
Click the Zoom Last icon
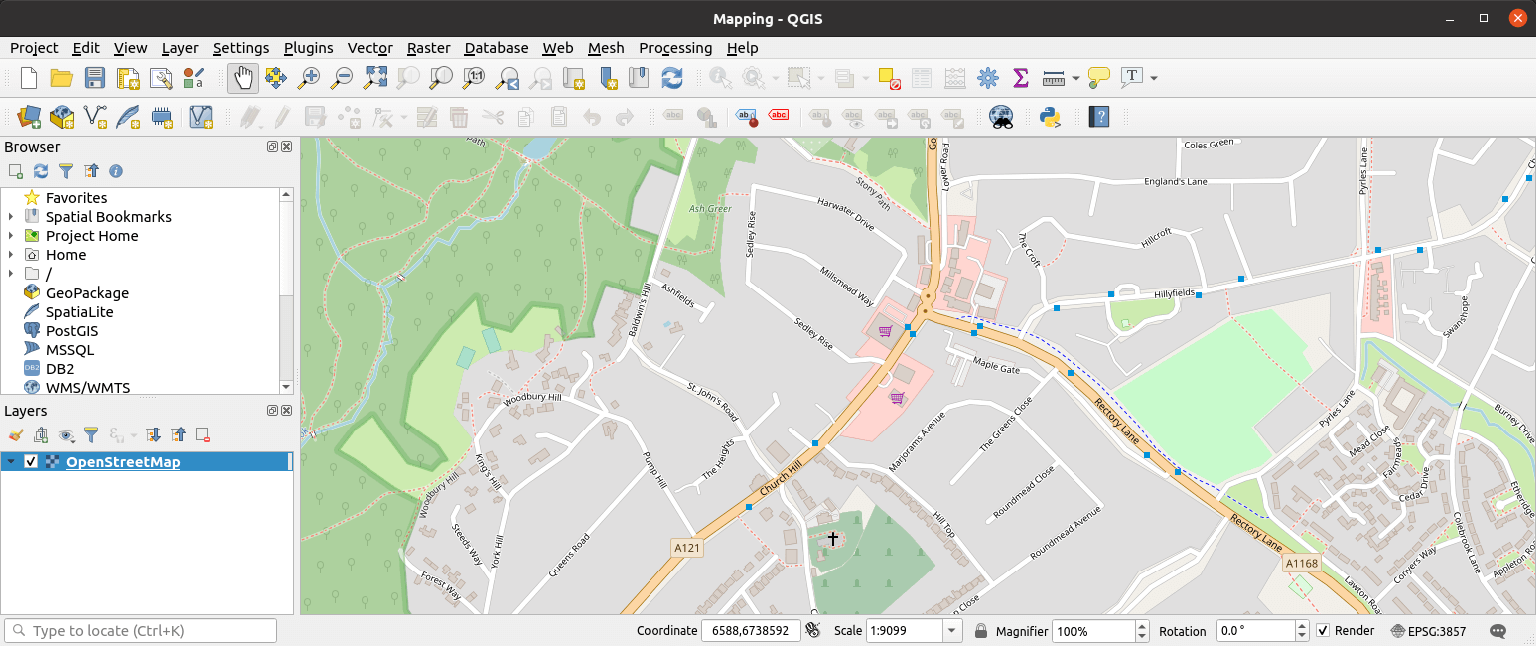pos(508,78)
